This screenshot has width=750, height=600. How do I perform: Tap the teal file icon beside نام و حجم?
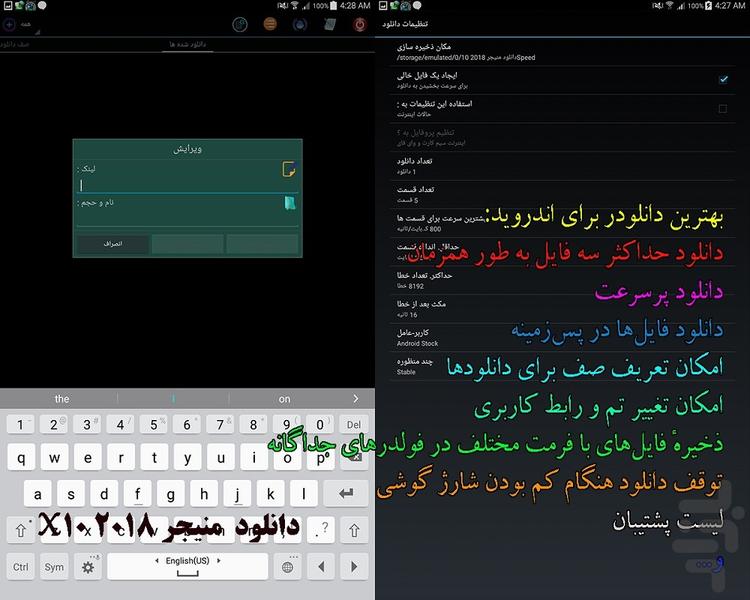(290, 203)
